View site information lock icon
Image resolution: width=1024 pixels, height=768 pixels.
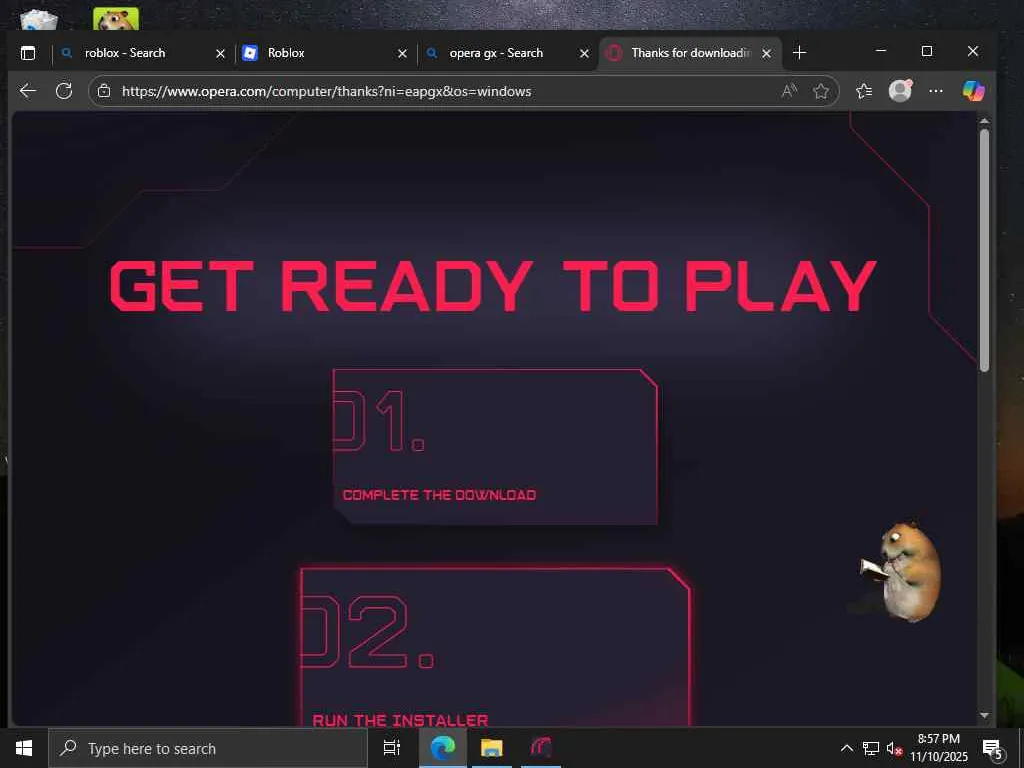[104, 91]
